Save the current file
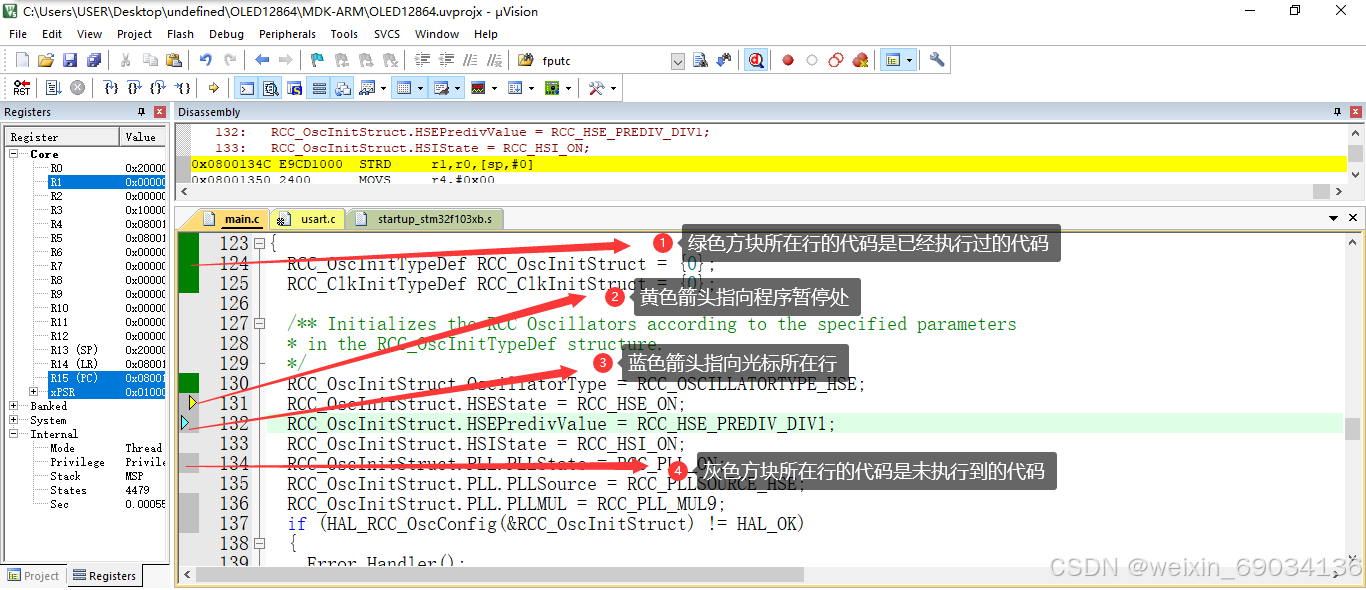The image size is (1366, 590). pyautogui.click(x=70, y=60)
